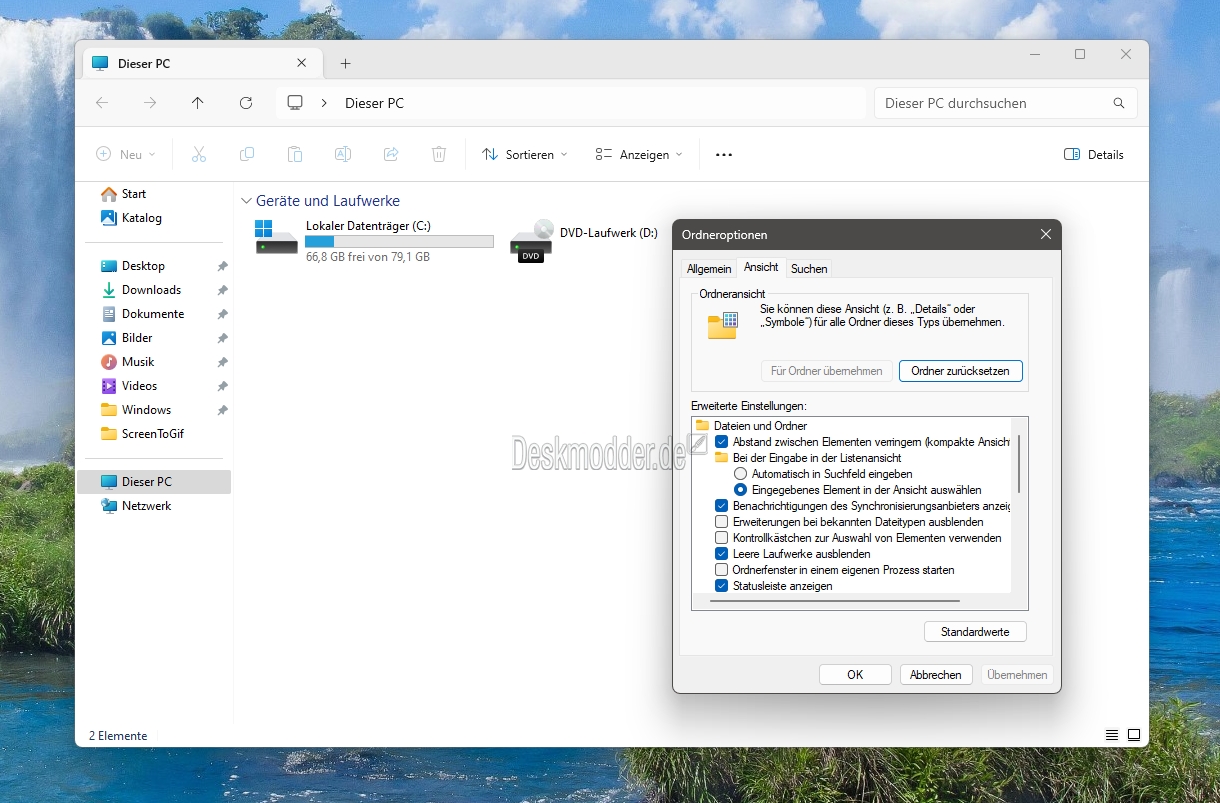
Task: Click the Standardwerte button
Action: [975, 632]
